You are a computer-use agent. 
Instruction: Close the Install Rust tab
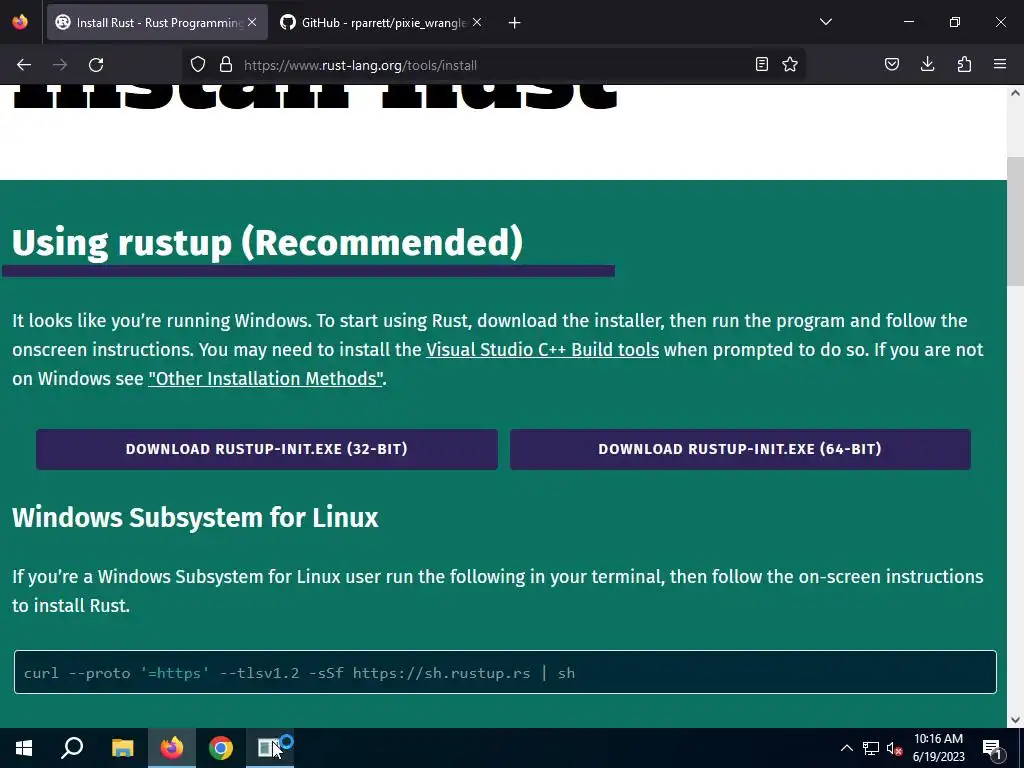(252, 22)
